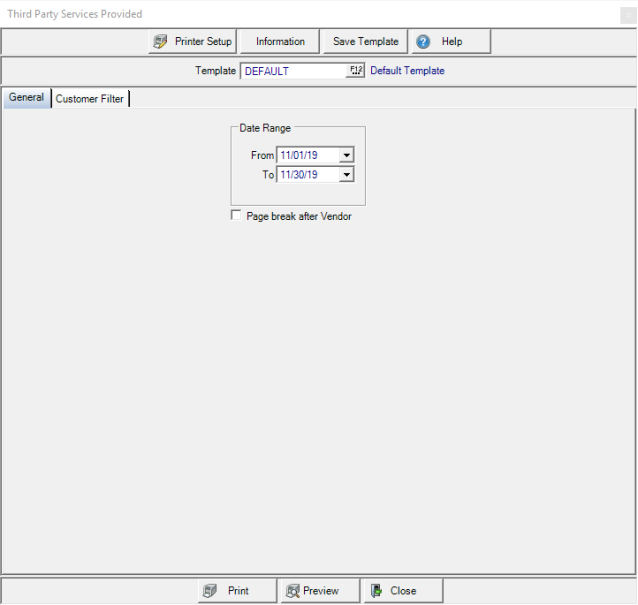This screenshot has height=605, width=638.
Task: Click the blue question mark Help icon
Action: (423, 41)
